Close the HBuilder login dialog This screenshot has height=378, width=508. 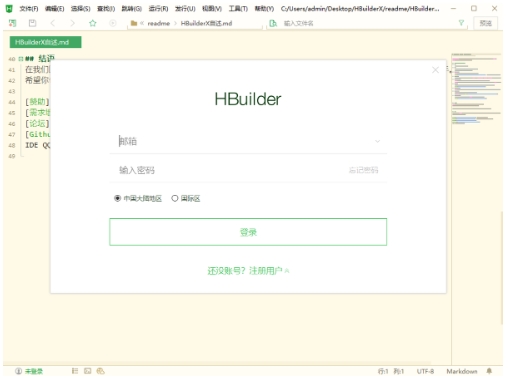coord(435,70)
